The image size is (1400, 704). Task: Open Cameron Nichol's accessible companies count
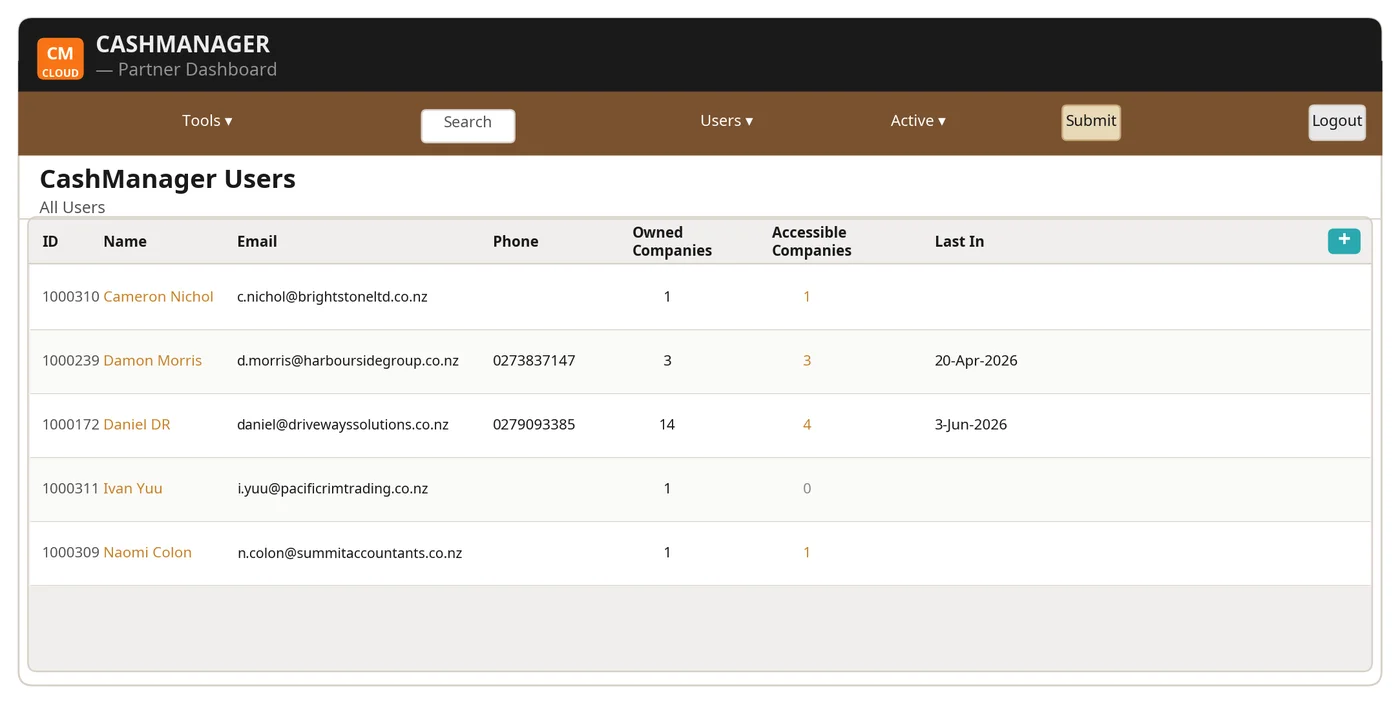click(x=807, y=297)
